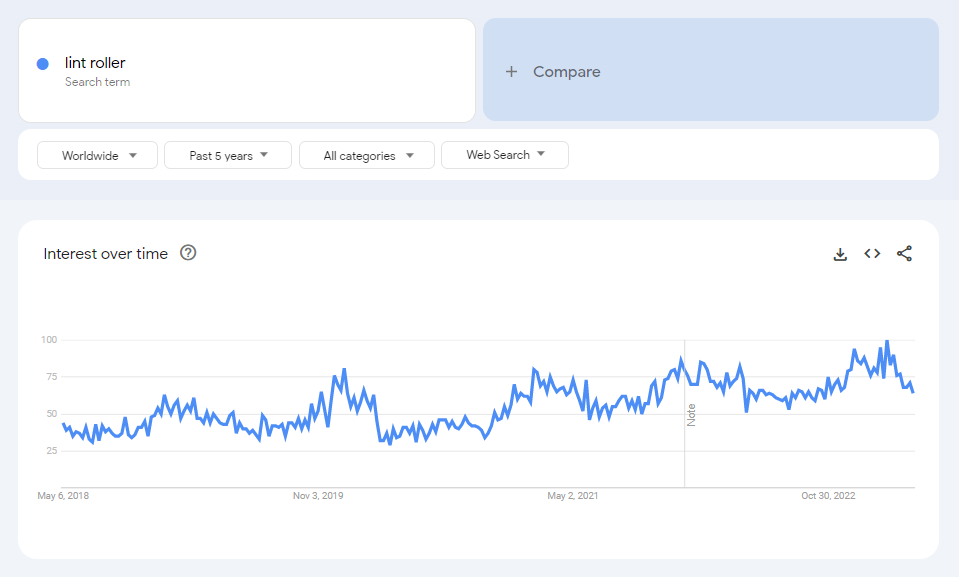The height and width of the screenshot is (577, 959).
Task: Click the Oct 30, 2022 axis label
Action: (826, 495)
